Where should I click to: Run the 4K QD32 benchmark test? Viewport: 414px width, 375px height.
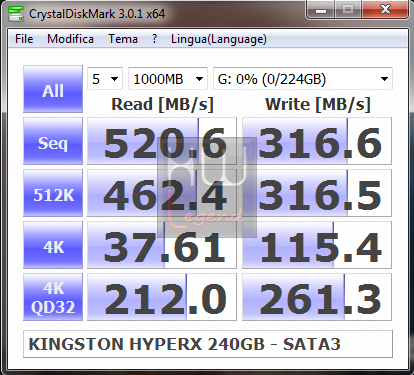click(53, 297)
